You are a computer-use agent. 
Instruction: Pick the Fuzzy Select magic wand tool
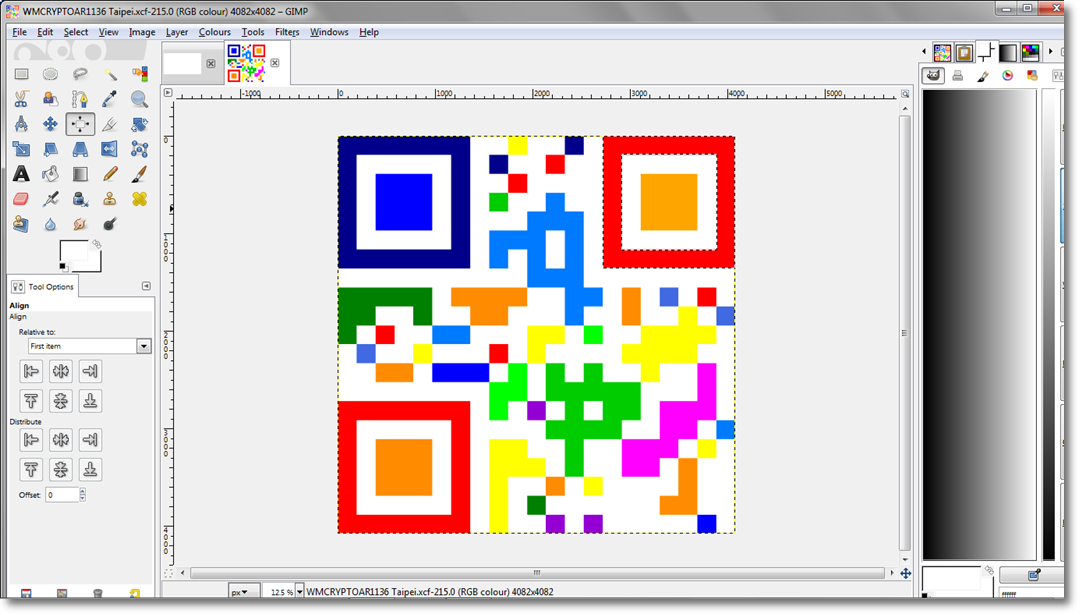click(x=110, y=74)
